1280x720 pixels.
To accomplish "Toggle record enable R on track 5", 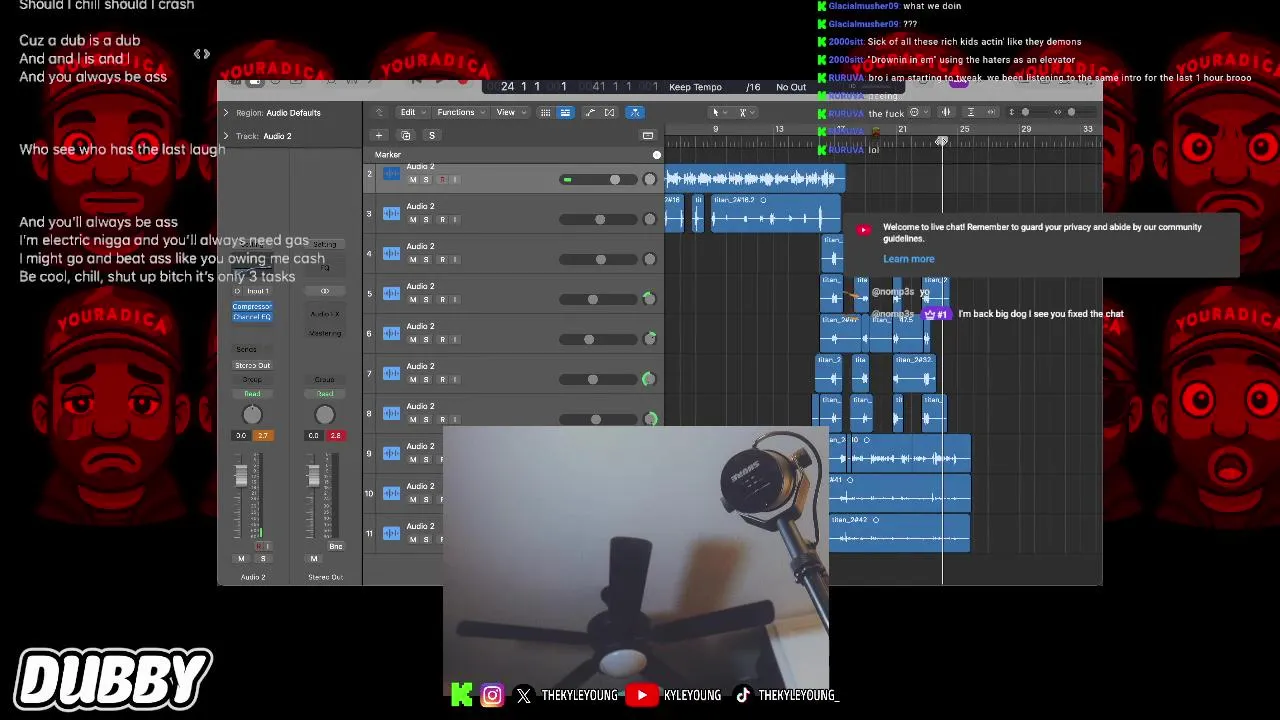I will point(442,299).
